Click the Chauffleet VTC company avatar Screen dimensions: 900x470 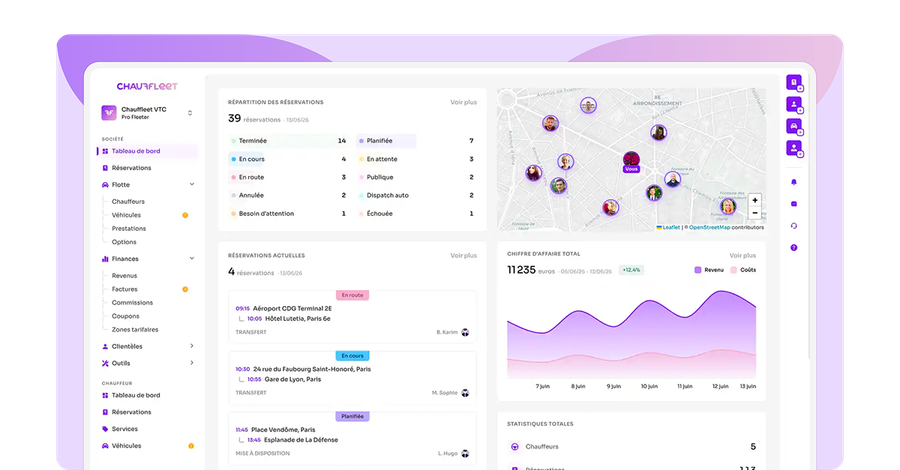[109, 112]
